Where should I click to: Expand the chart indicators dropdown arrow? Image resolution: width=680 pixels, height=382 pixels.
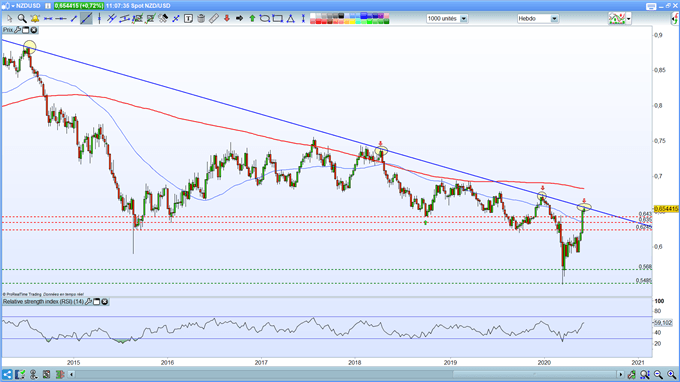(628, 19)
